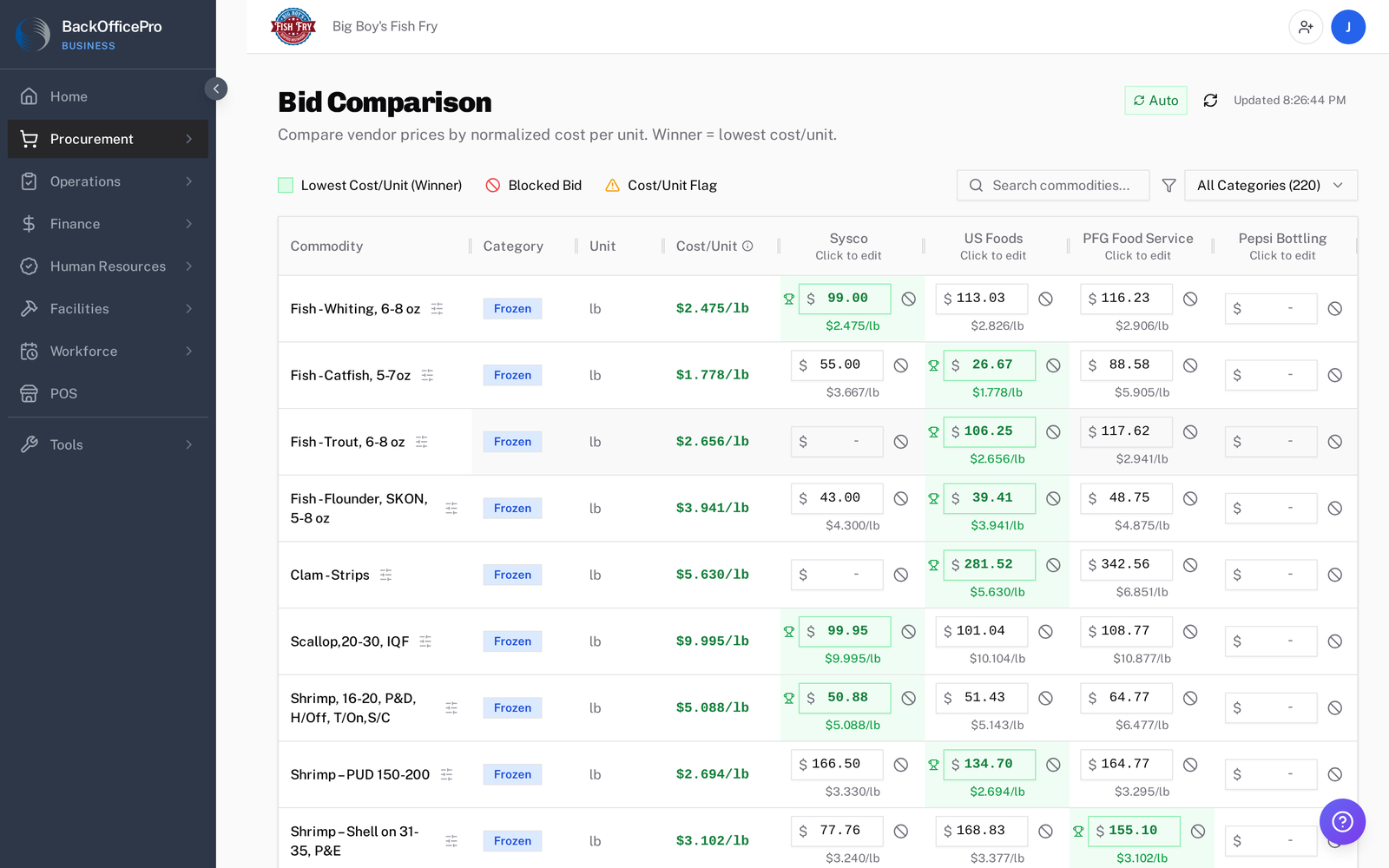Click Lowest Cost/Unit winner green swatch
The height and width of the screenshot is (868, 1389).
coord(285,186)
